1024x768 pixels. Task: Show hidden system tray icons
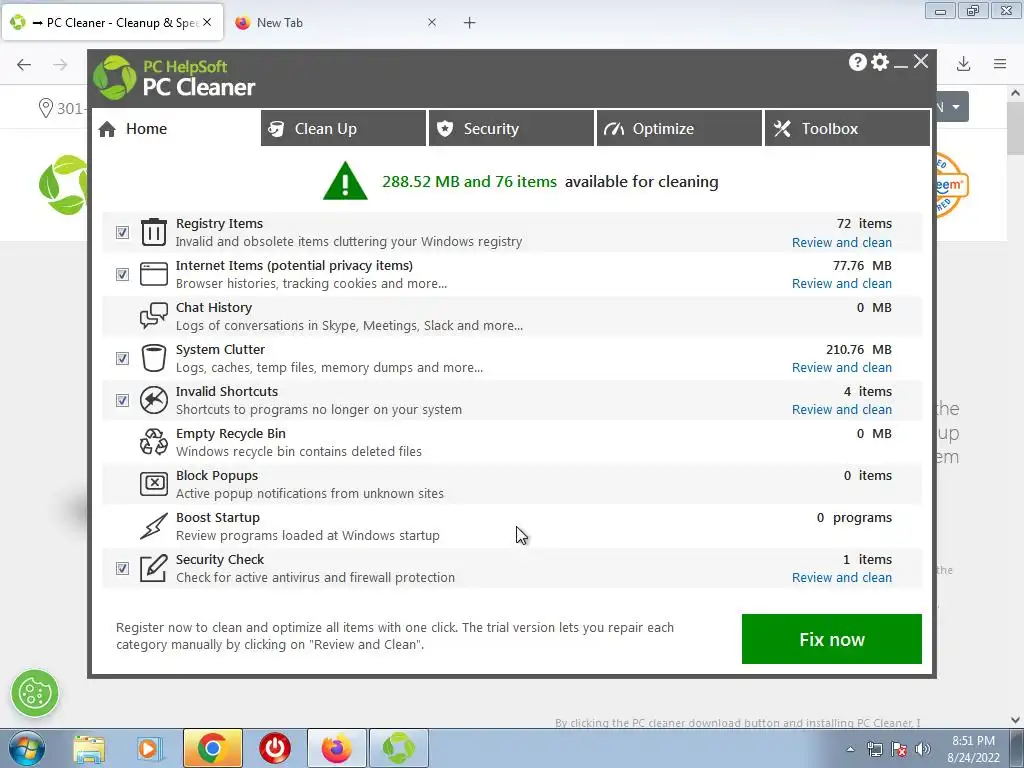[850, 749]
